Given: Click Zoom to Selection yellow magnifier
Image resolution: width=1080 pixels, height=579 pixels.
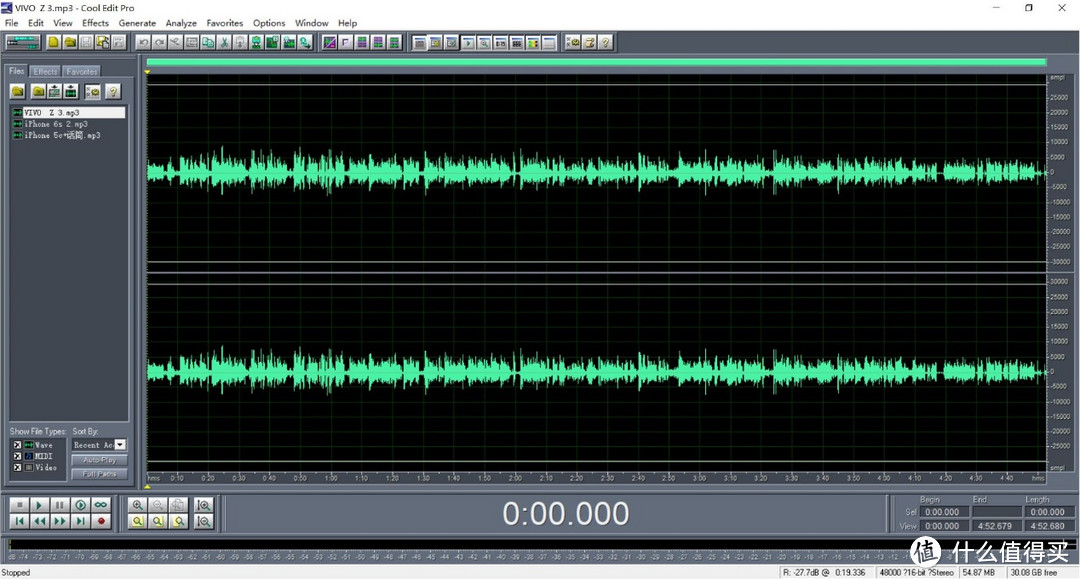Looking at the screenshot, I should pyautogui.click(x=138, y=521).
